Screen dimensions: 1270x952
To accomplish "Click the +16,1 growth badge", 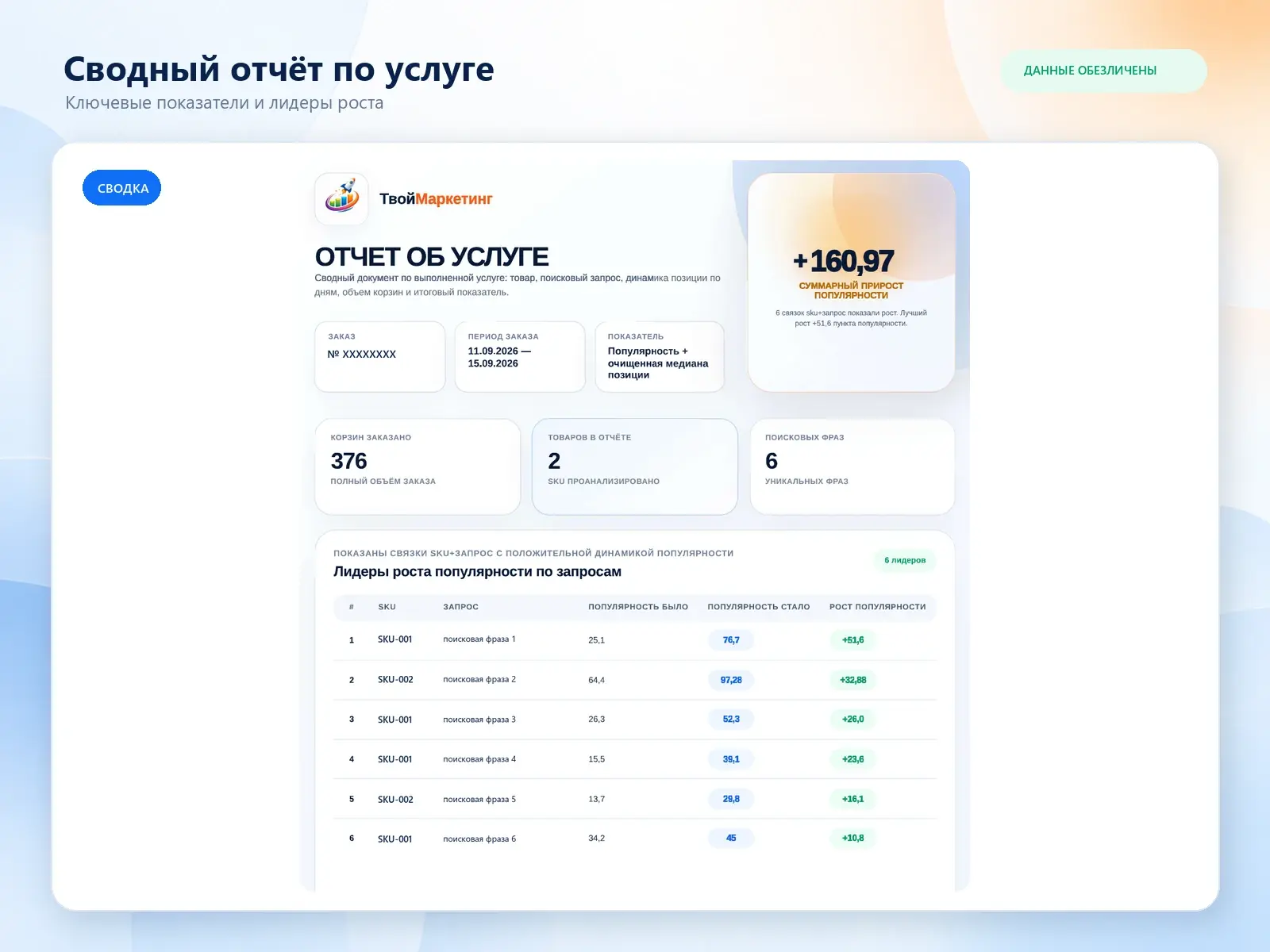I will (853, 799).
